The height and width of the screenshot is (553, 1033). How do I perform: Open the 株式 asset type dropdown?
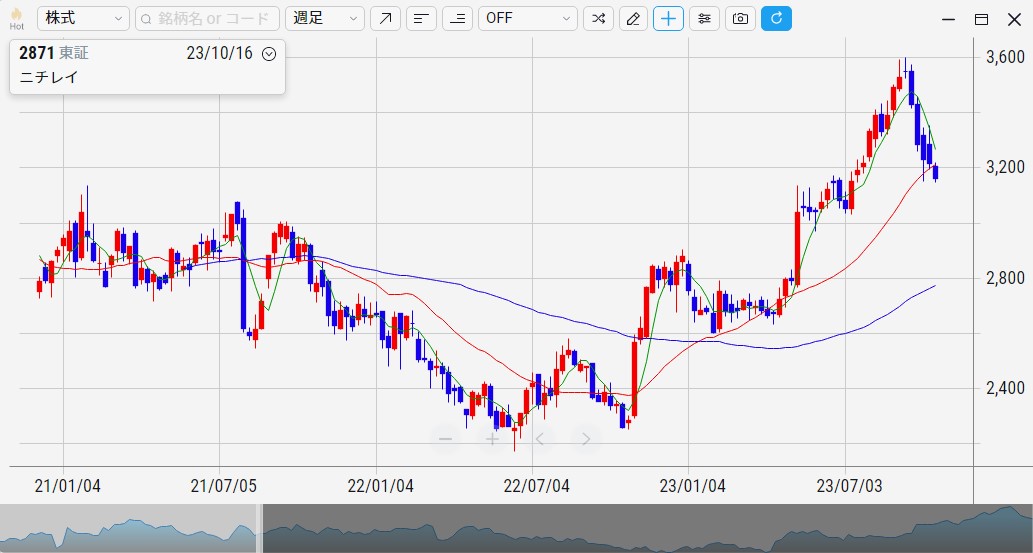(83, 18)
